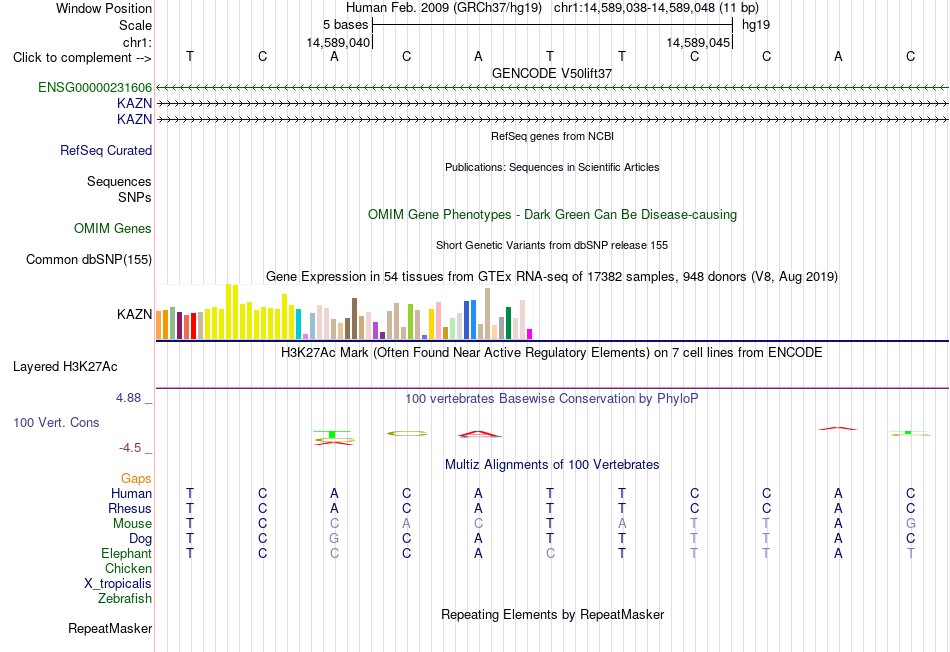Click the Zebrafish alignment row label
This screenshot has height=652, width=950.
pos(125,598)
